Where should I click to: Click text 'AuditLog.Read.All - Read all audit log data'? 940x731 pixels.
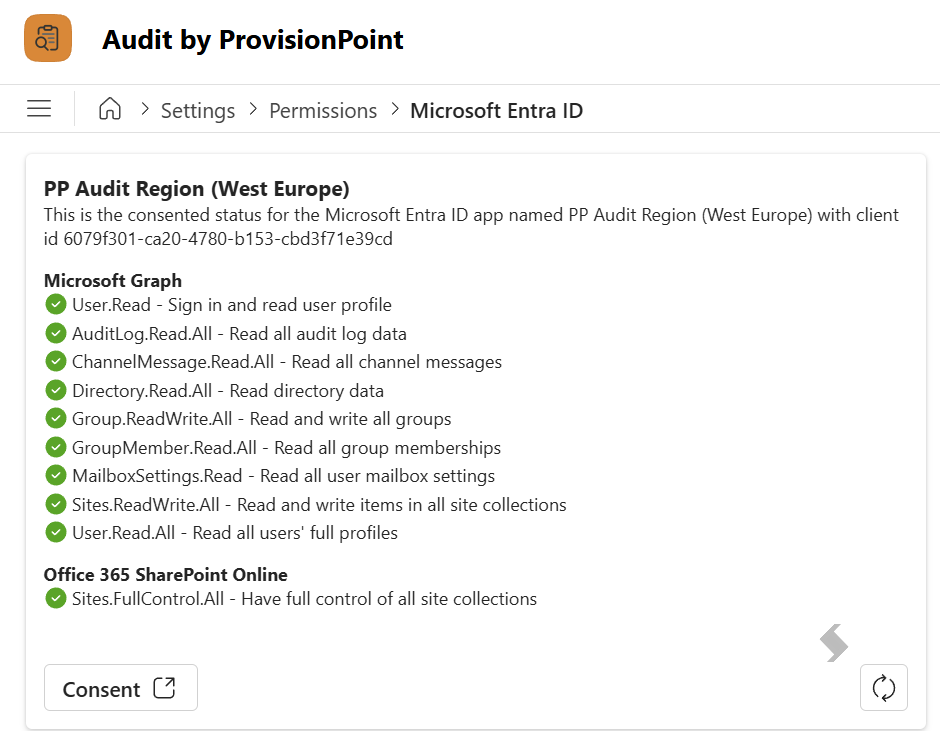point(239,333)
